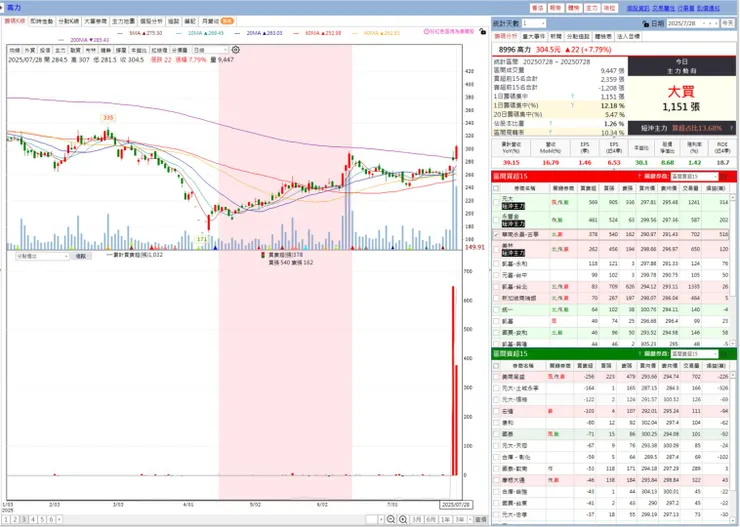The height and width of the screenshot is (527, 740).
Task: Check the 美商高盛 seller row checkbox
Action: point(496,377)
